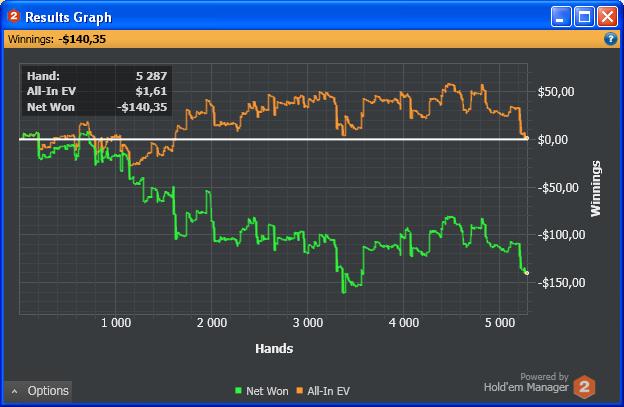Click the title bar app icon
624x407 pixels.
[x=14, y=17]
